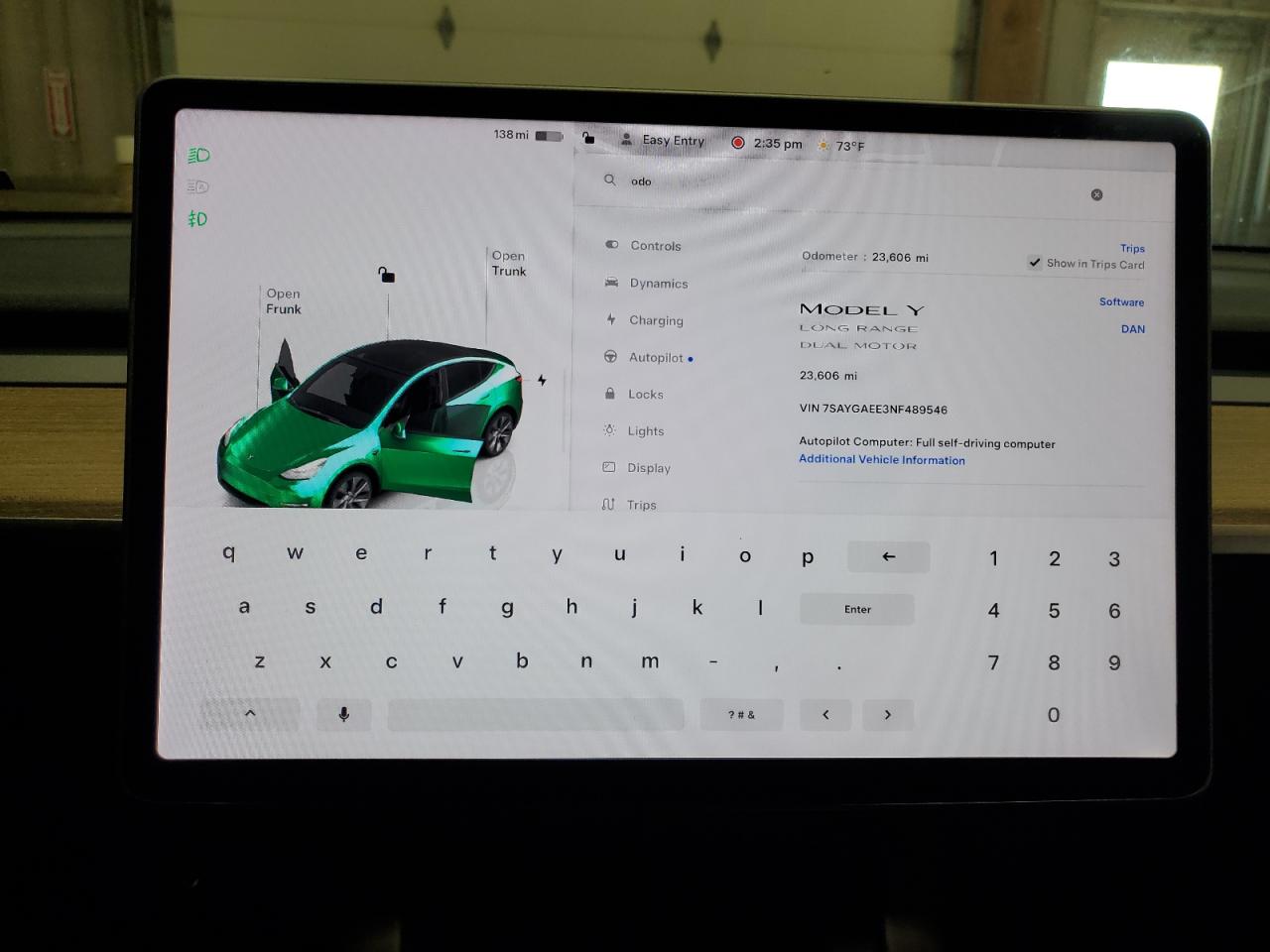Viewport: 1270px width, 952px height.
Task: Tap the magnifier icon in search bar
Action: (609, 179)
